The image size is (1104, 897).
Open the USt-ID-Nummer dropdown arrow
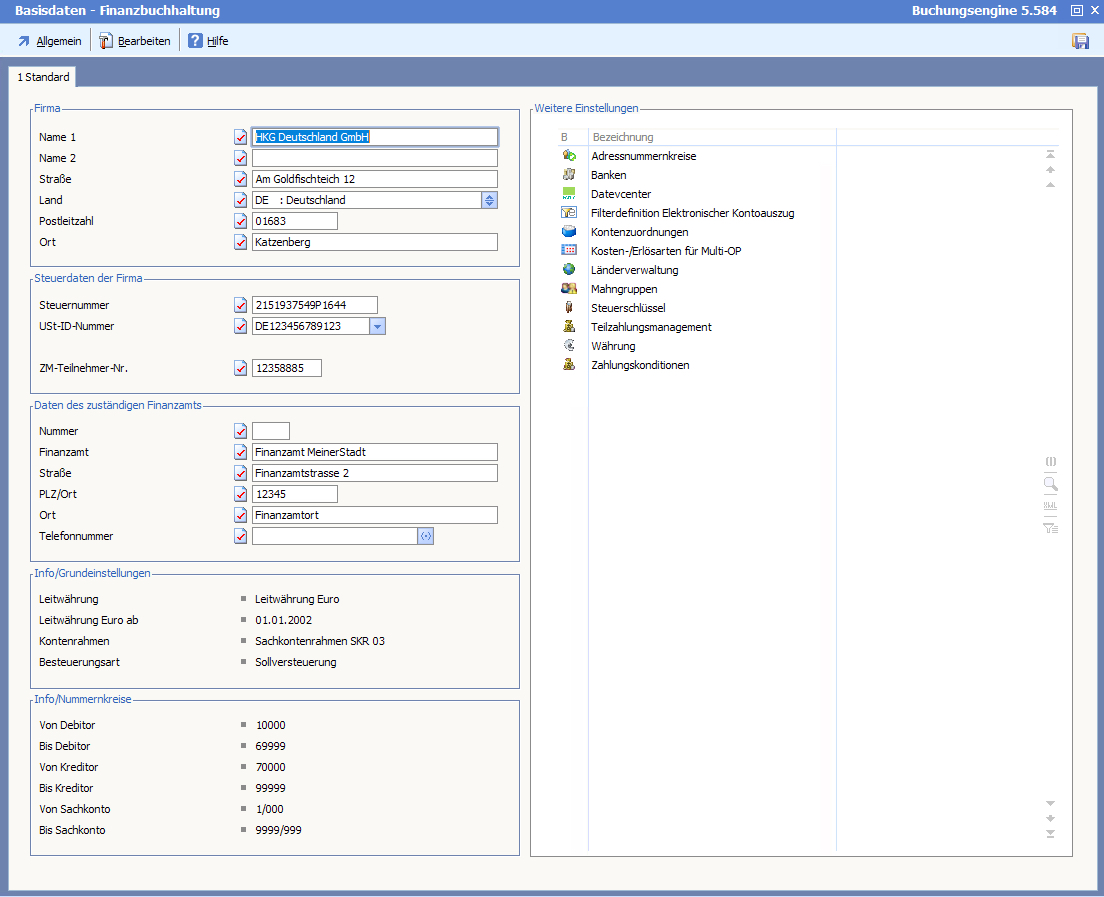tap(377, 326)
